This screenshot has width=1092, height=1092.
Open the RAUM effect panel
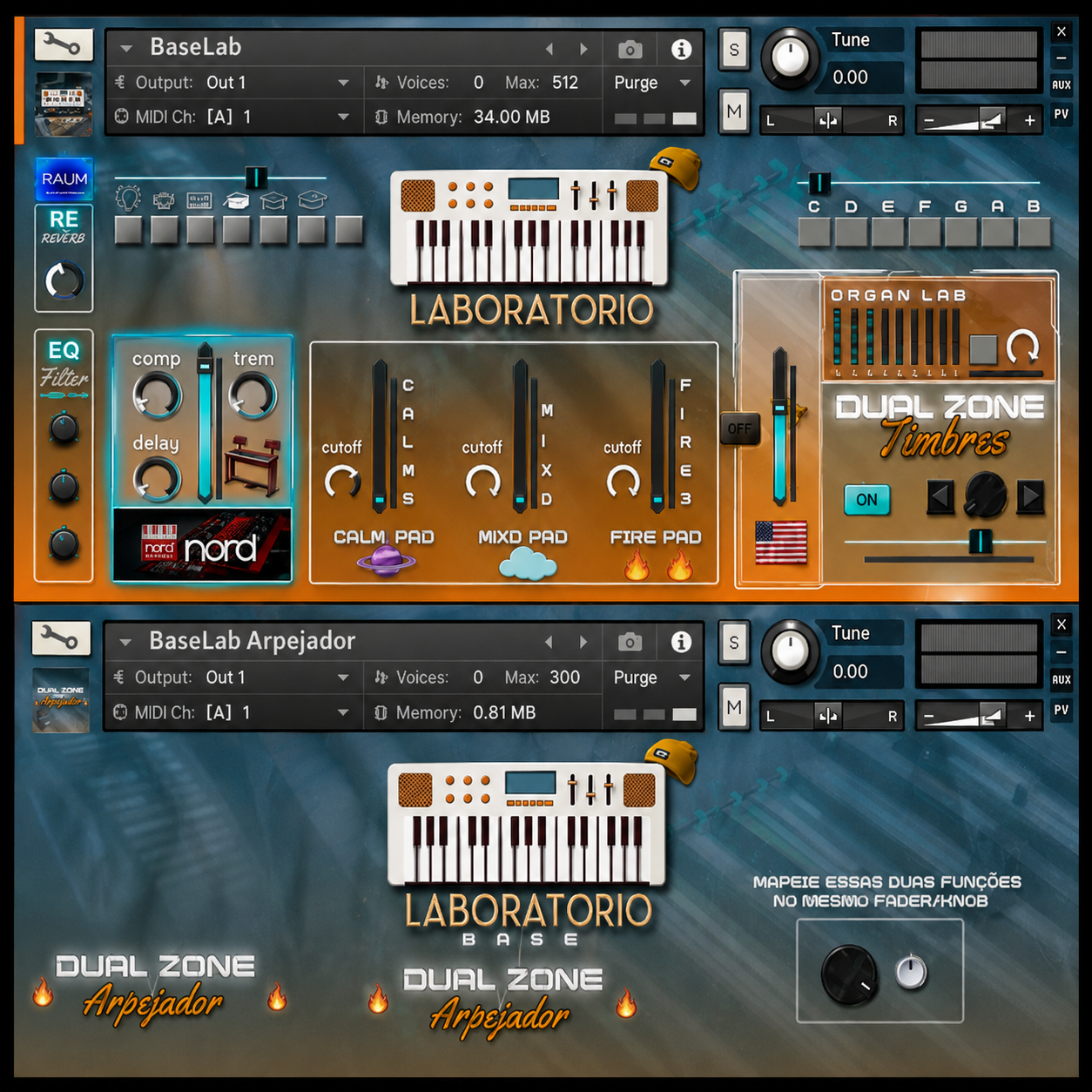click(x=64, y=179)
